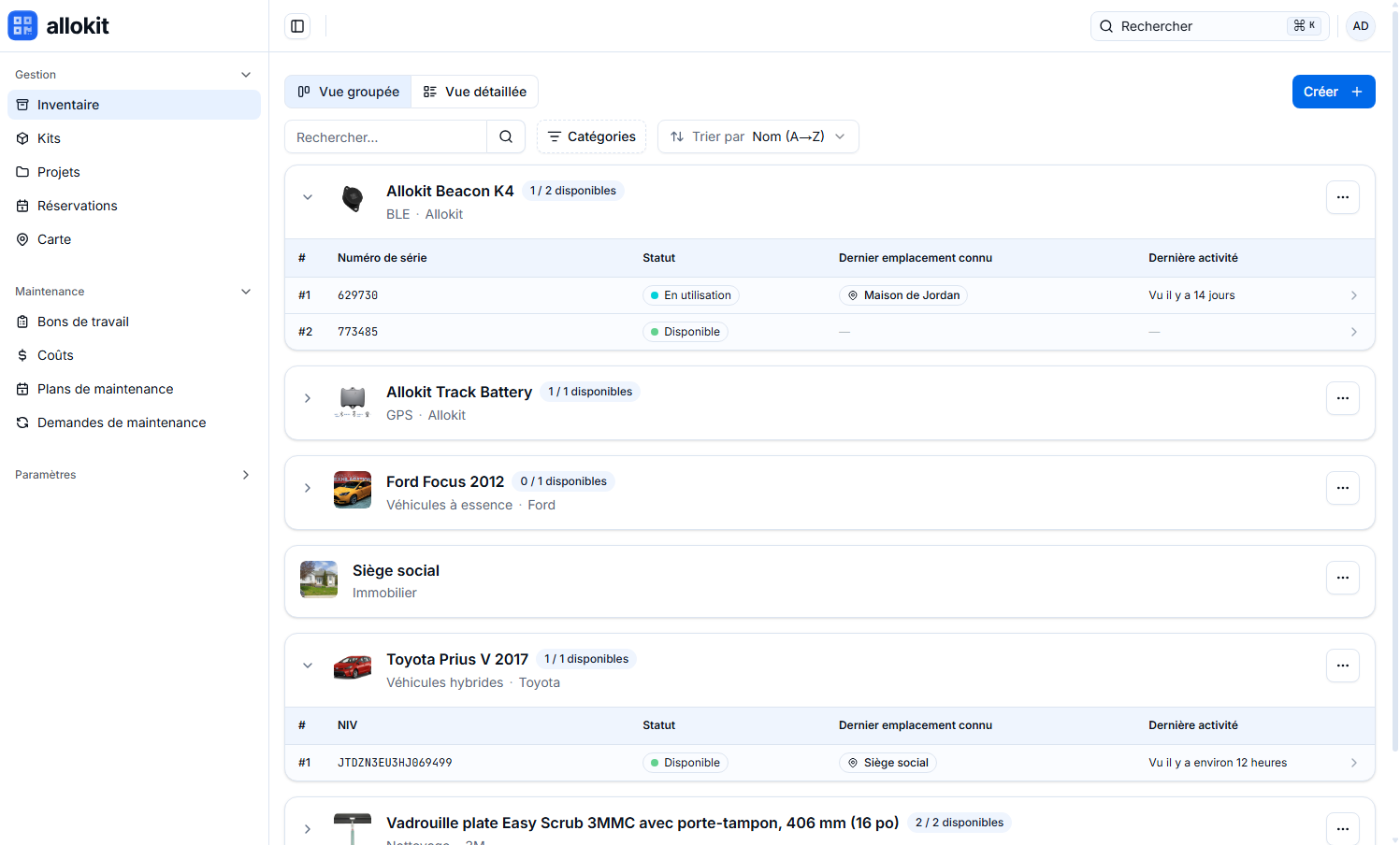Click the 1 / 2 disponibles badge
The height and width of the screenshot is (845, 1400).
[573, 191]
